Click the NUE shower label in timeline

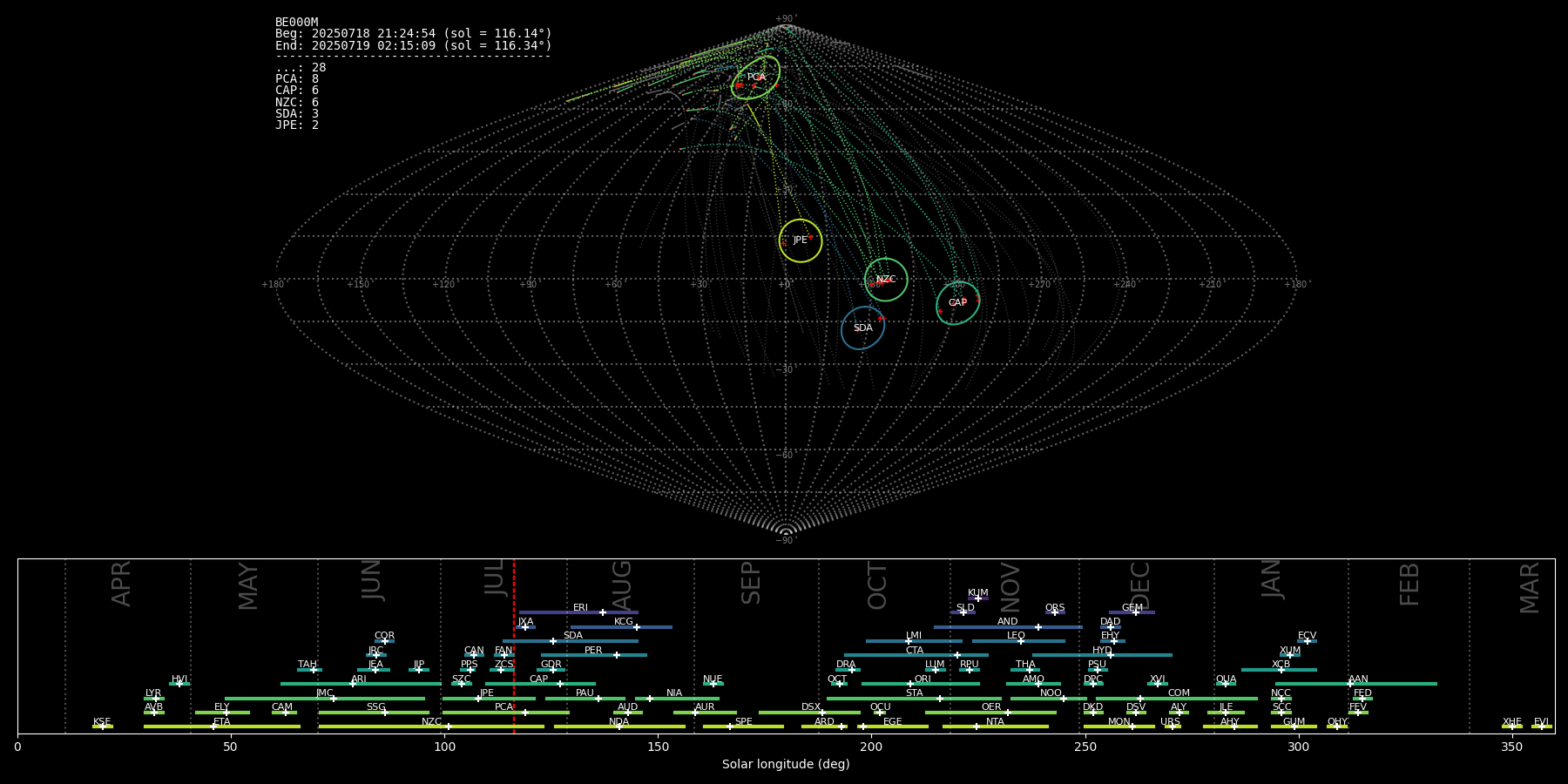(x=713, y=679)
